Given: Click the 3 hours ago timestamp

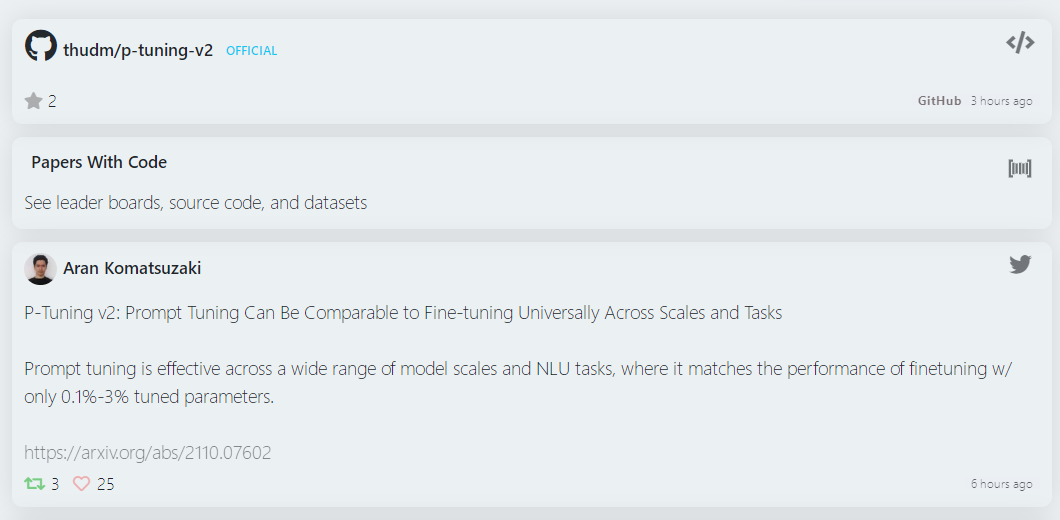Looking at the screenshot, I should [1001, 101].
